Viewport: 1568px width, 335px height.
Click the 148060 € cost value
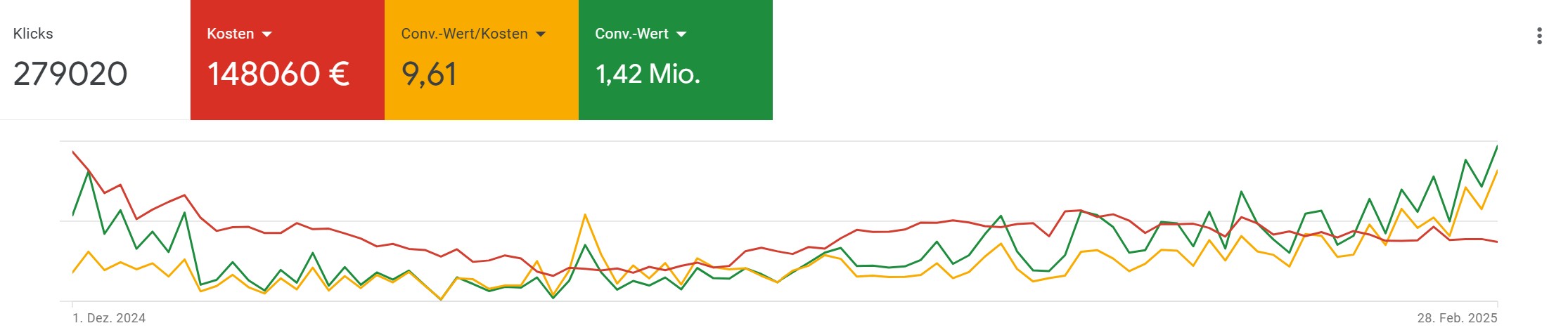pos(278,74)
